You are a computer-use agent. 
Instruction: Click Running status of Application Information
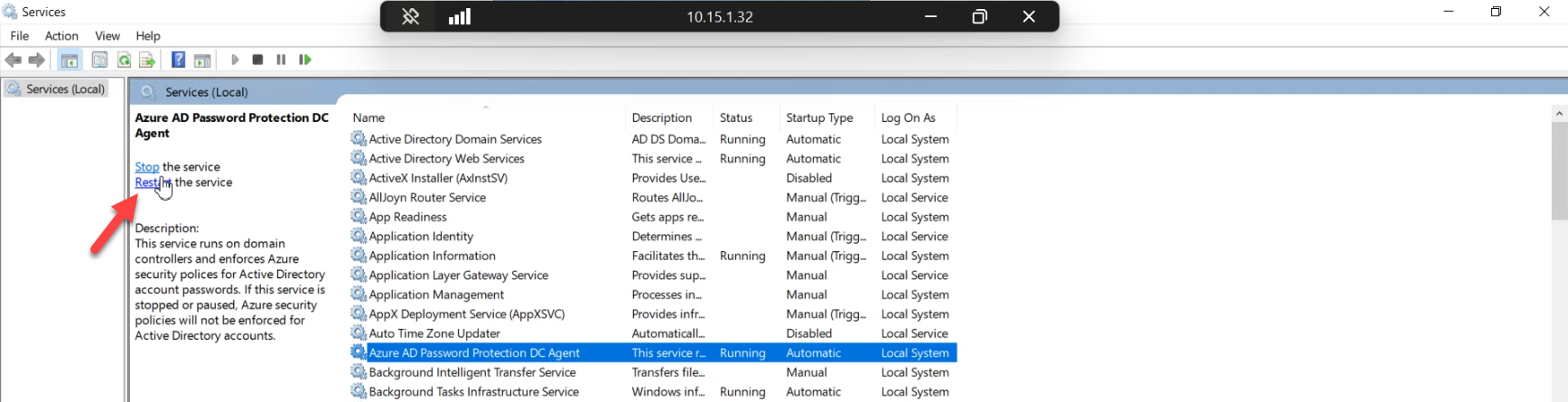pos(742,256)
